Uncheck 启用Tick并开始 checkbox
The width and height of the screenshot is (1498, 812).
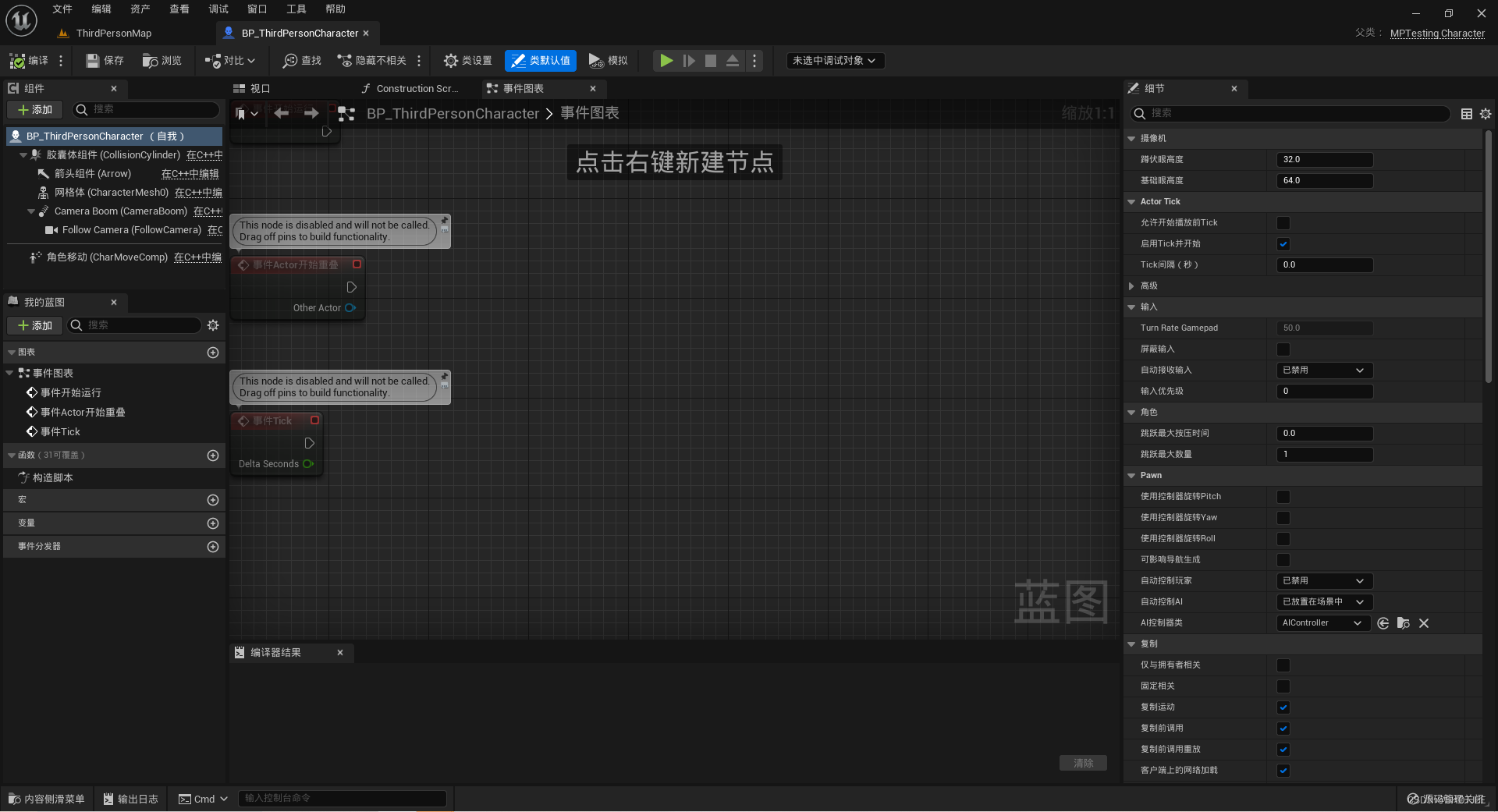pyautogui.click(x=1283, y=244)
